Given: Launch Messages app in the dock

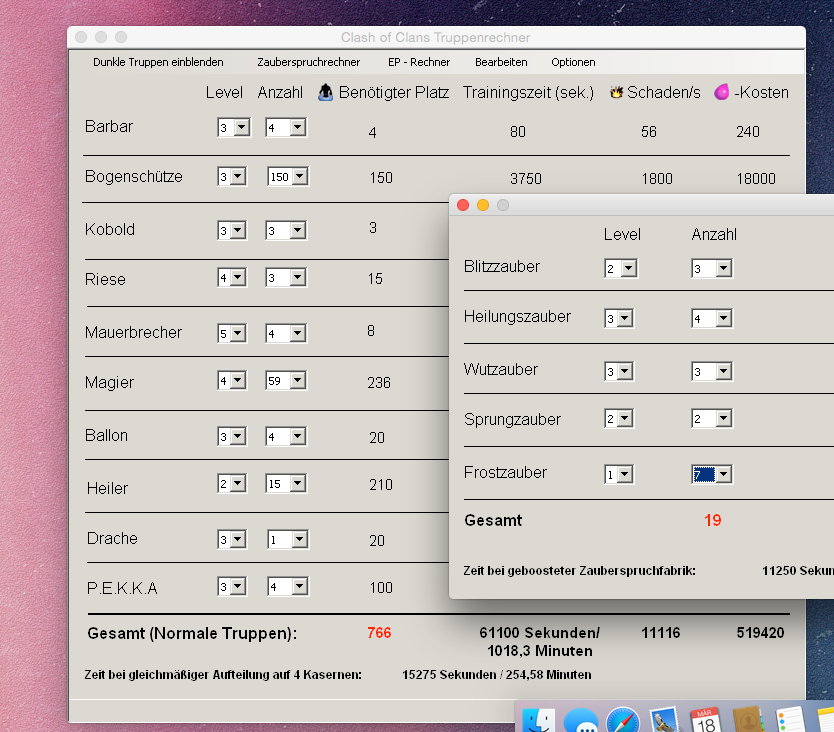Looking at the screenshot, I should [582, 719].
